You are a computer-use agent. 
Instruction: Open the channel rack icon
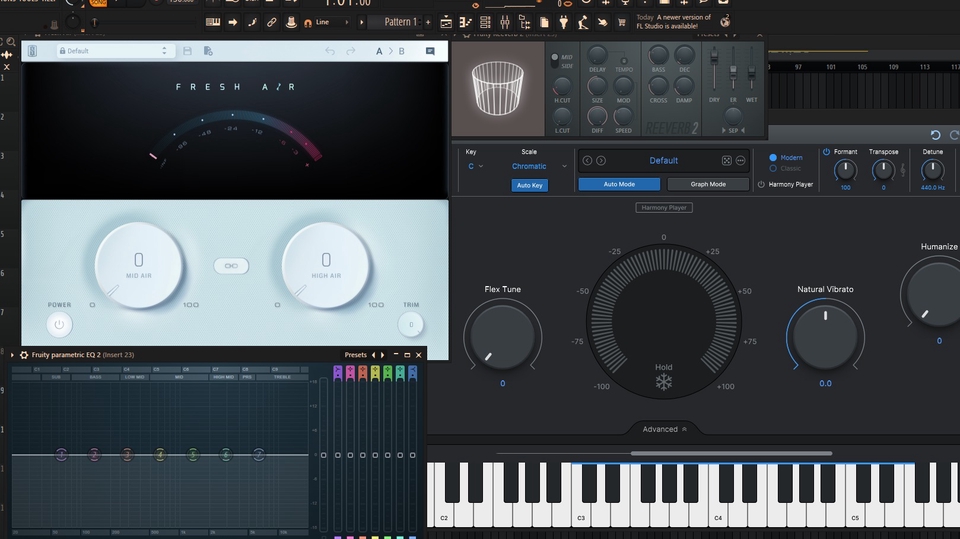point(485,23)
